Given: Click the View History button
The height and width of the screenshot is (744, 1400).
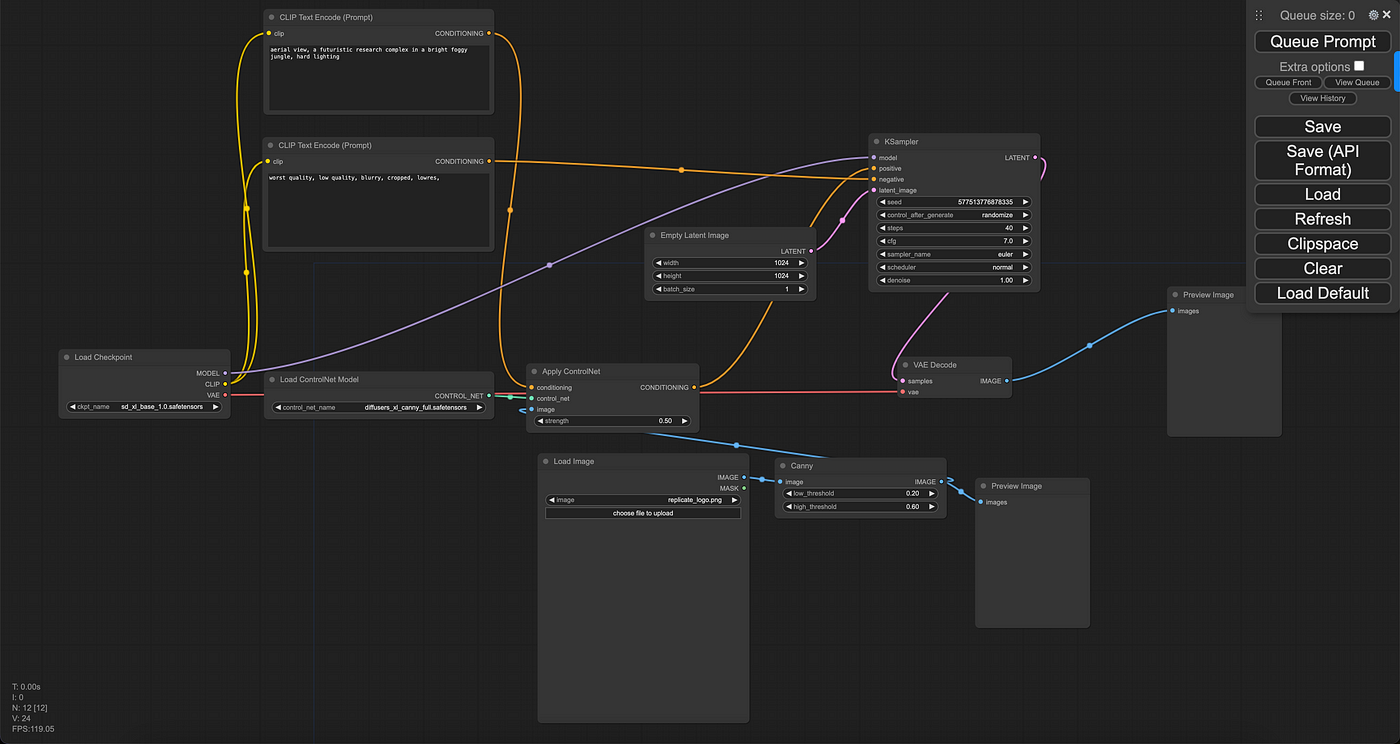Looking at the screenshot, I should pos(1322,98).
